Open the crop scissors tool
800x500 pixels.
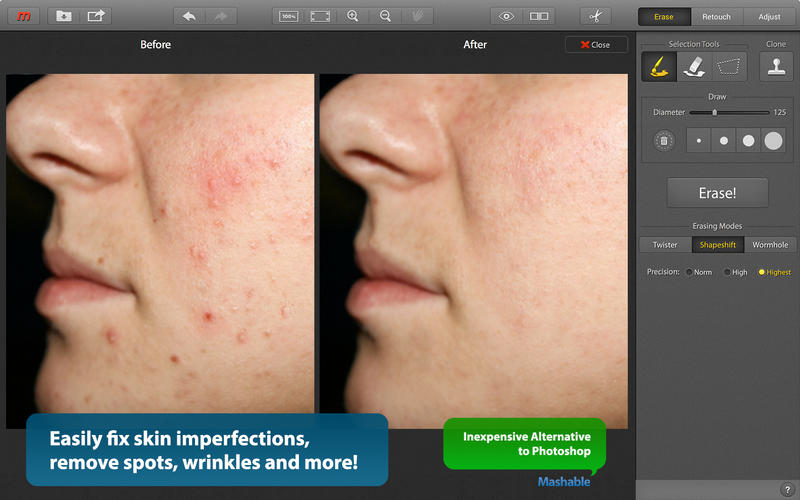tap(594, 16)
